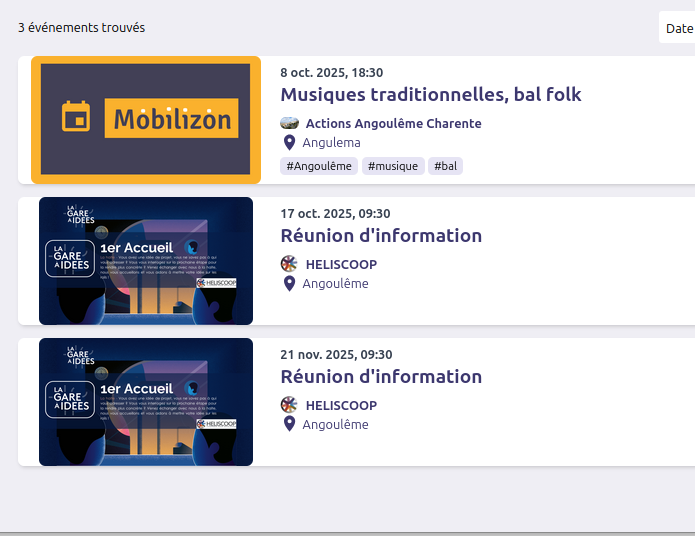Open Réunion d'information title dated 17 oct.
This screenshot has width=695, height=536.
pyautogui.click(x=381, y=236)
